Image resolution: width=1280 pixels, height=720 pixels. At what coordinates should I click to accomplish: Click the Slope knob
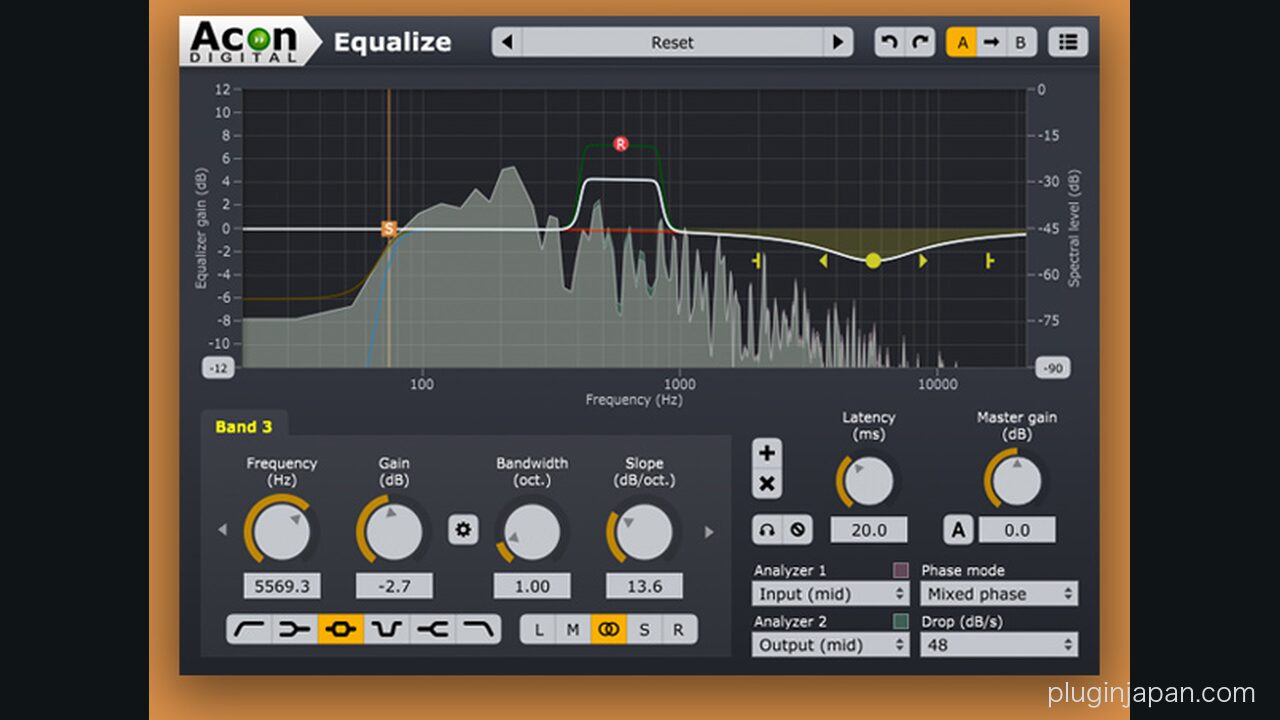644,531
